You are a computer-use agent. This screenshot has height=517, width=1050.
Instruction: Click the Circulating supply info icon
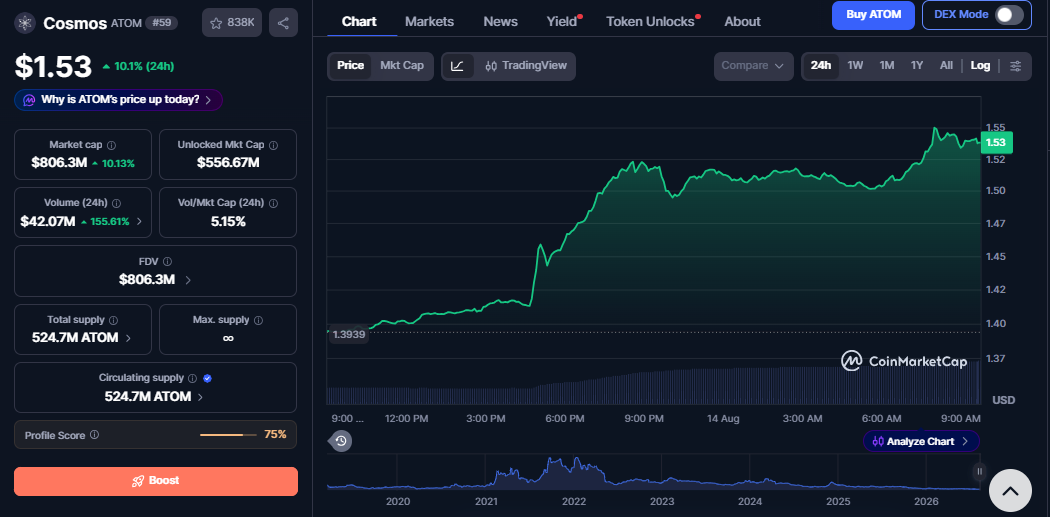[x=193, y=378]
